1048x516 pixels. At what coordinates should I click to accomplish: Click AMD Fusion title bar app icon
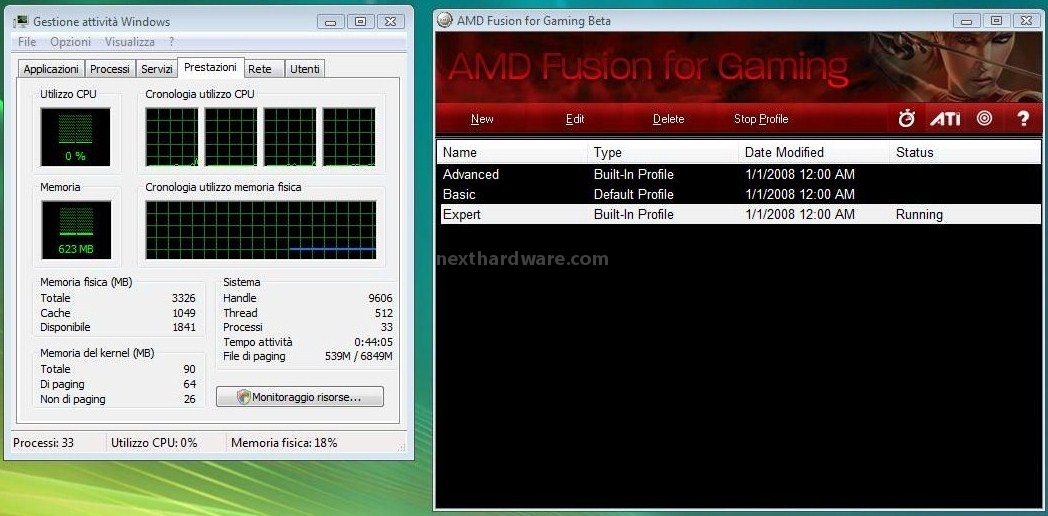click(x=444, y=20)
